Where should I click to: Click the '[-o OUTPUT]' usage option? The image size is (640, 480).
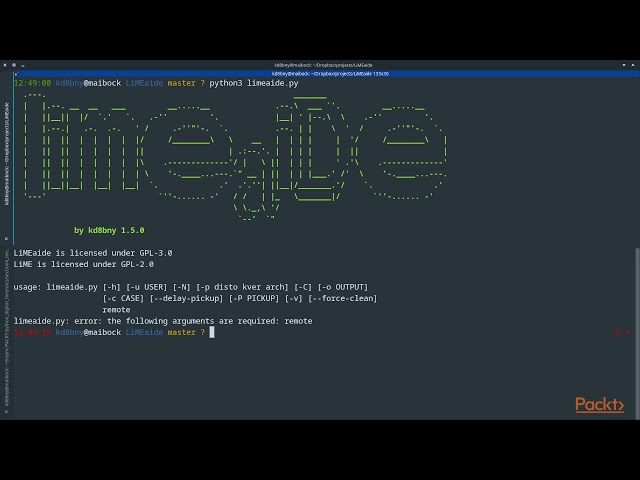tap(343, 287)
